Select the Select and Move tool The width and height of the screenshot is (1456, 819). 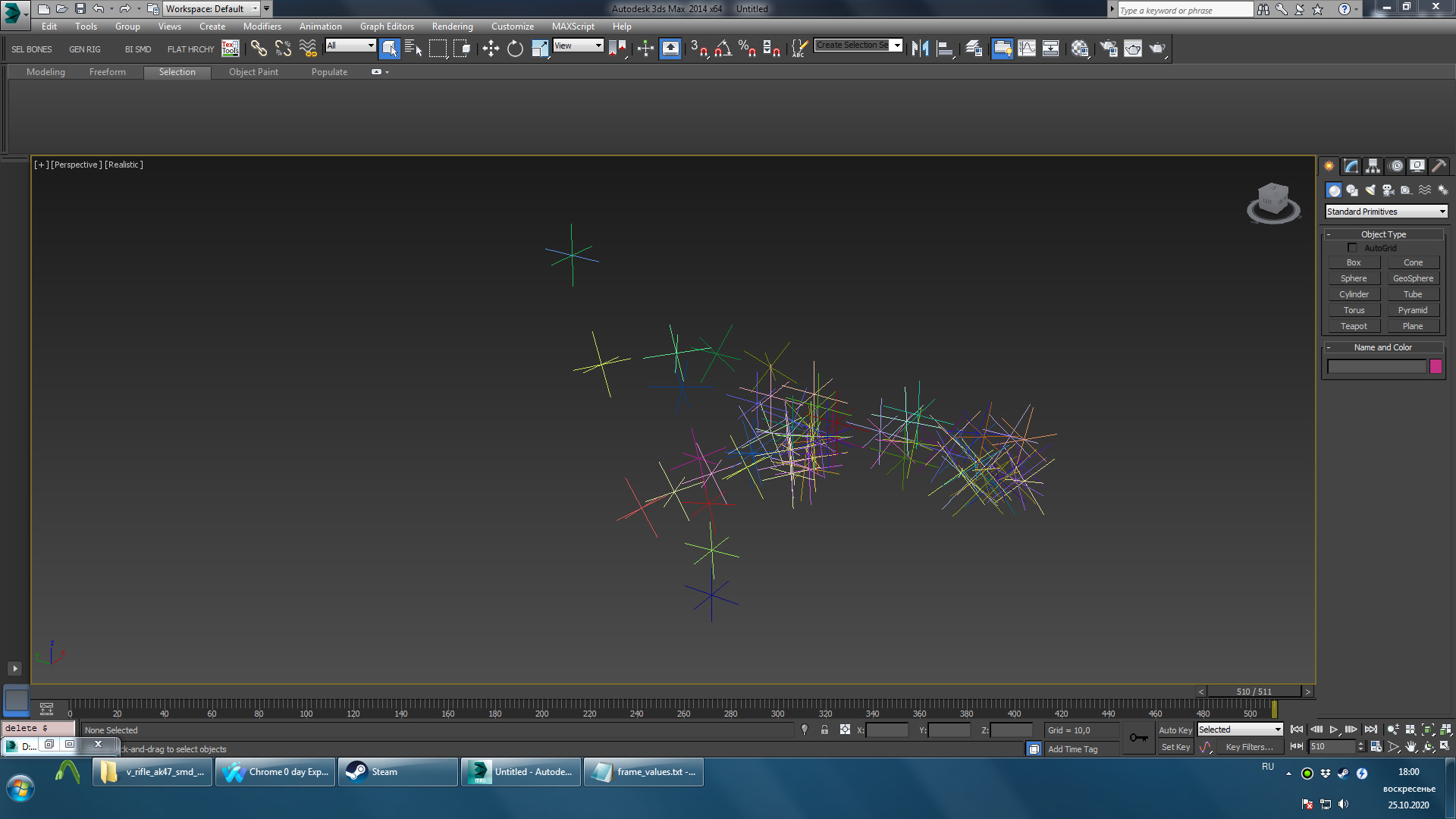coord(491,49)
